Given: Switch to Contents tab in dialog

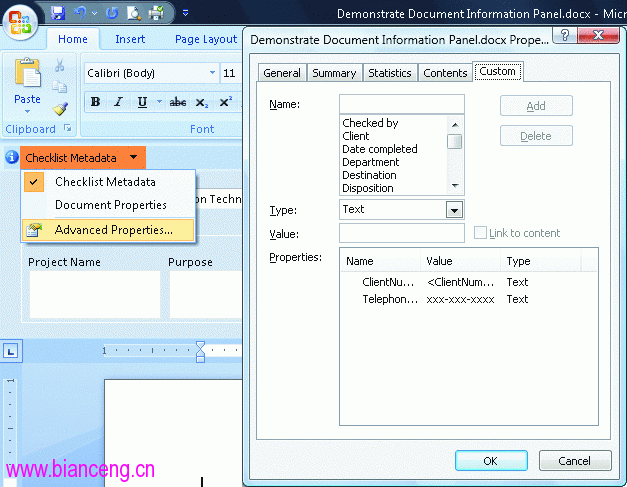Looking at the screenshot, I should point(445,73).
